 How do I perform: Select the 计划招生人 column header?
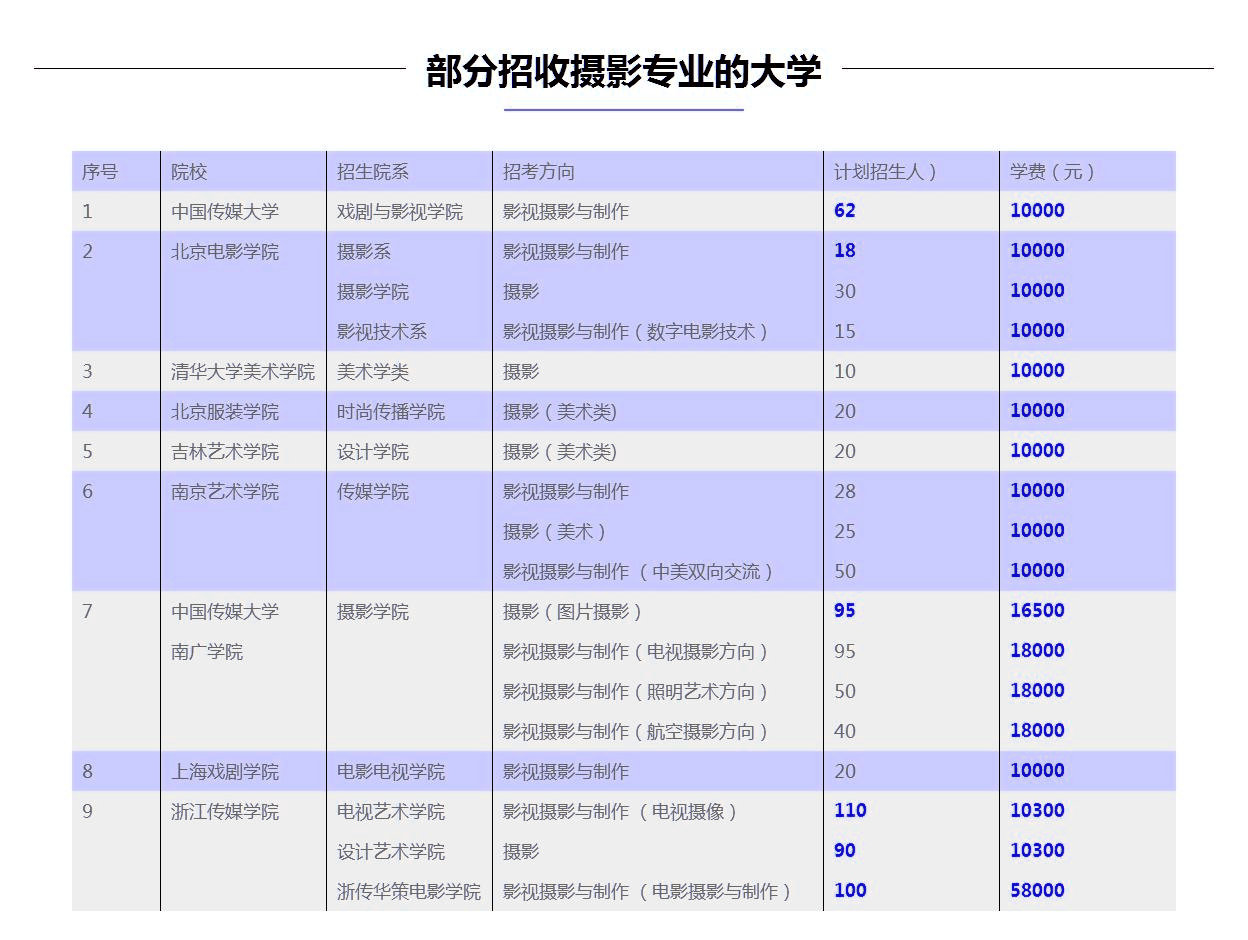885,171
